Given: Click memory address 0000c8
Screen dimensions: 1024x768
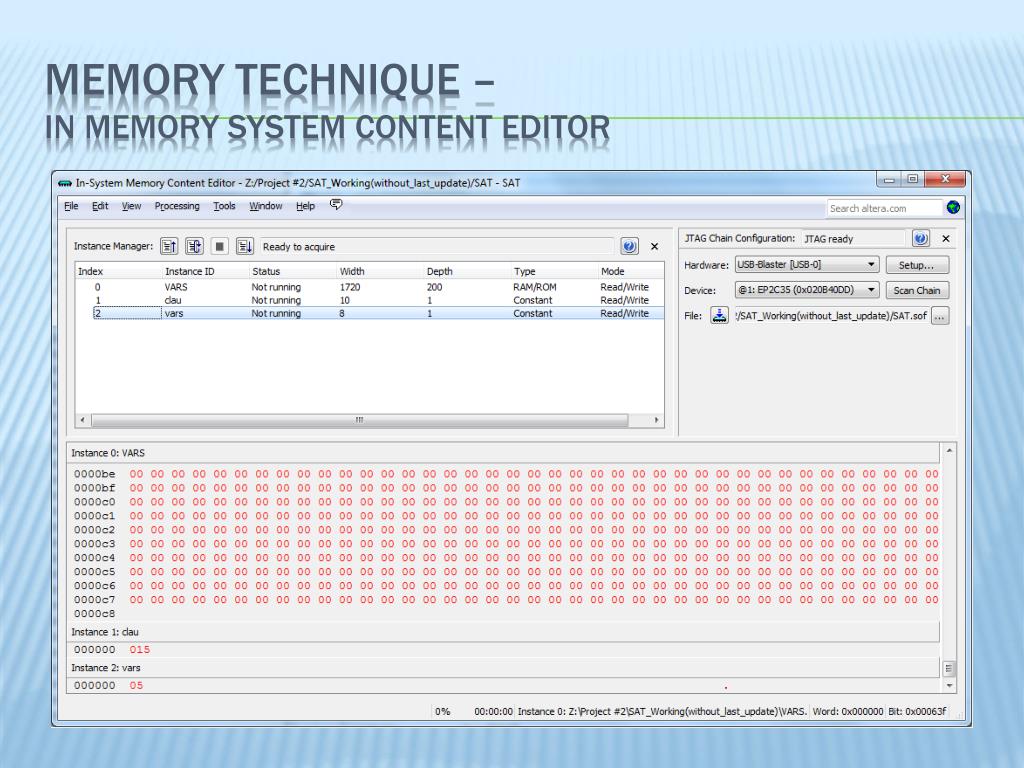Looking at the screenshot, I should [94, 614].
